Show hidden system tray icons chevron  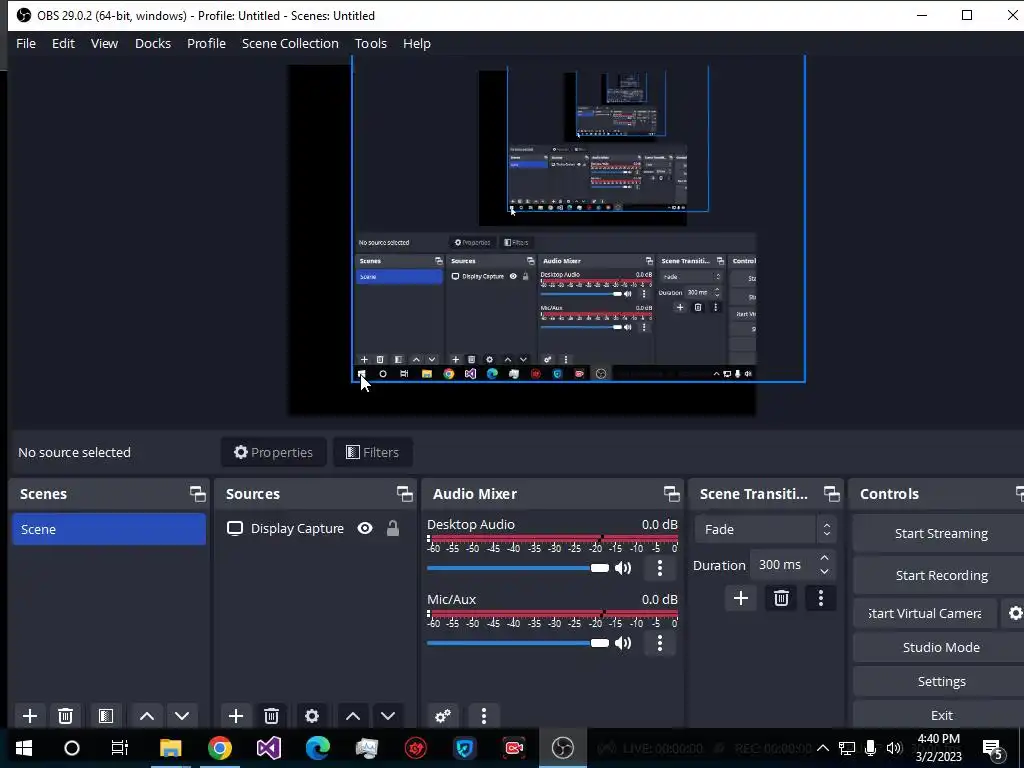[823, 748]
